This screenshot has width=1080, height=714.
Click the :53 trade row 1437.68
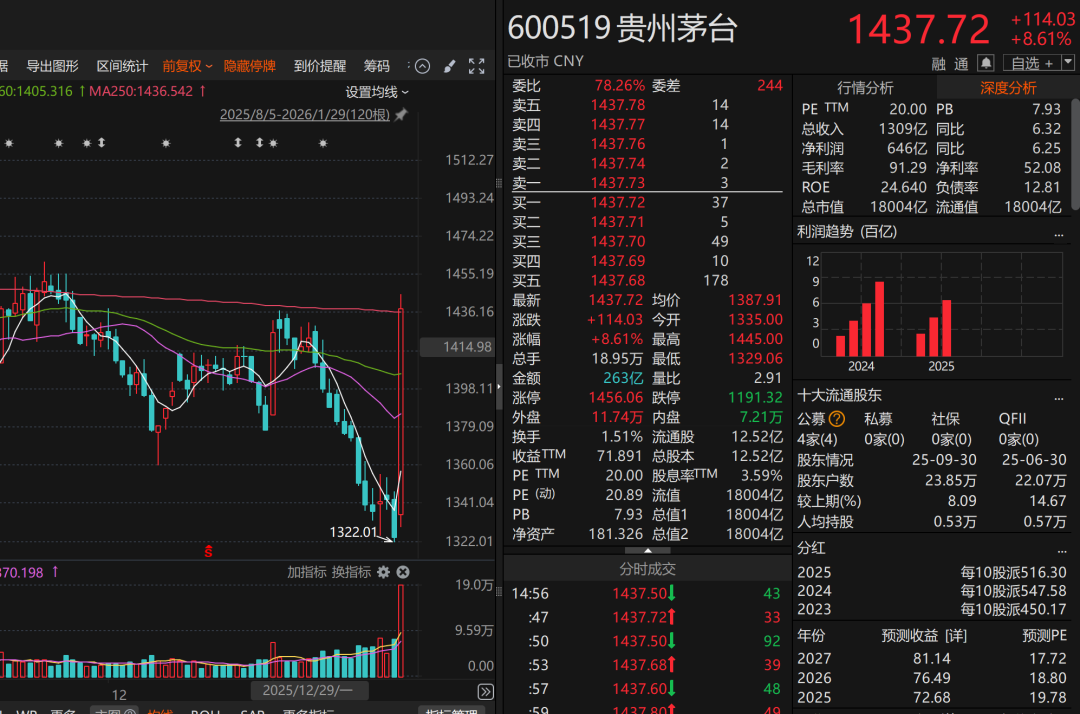tap(647, 665)
